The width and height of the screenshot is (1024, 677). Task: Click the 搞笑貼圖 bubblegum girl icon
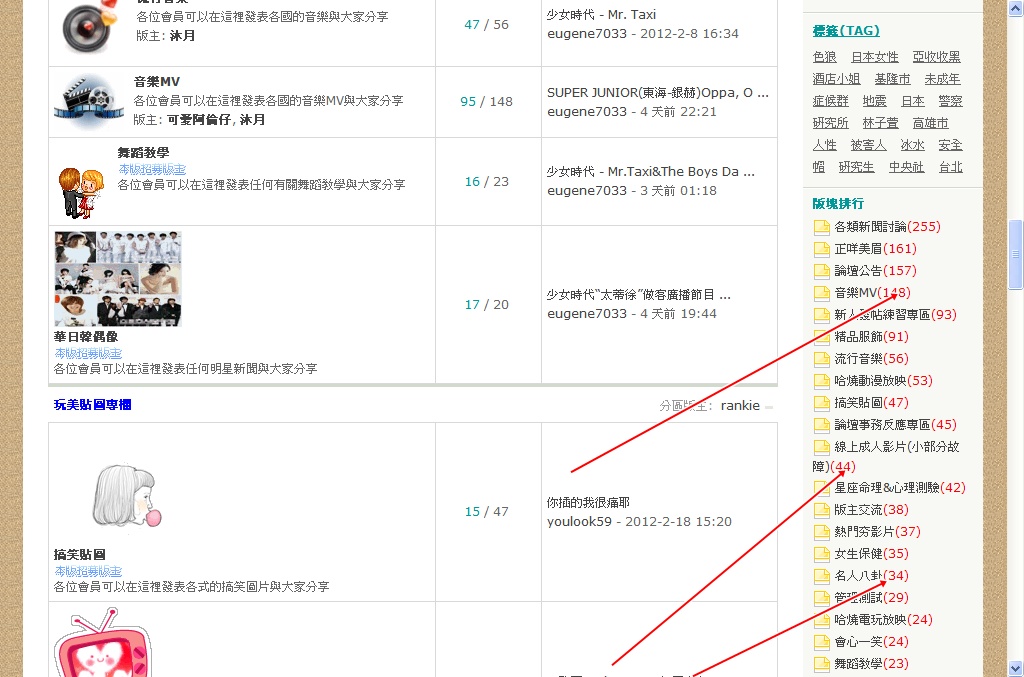[x=126, y=496]
